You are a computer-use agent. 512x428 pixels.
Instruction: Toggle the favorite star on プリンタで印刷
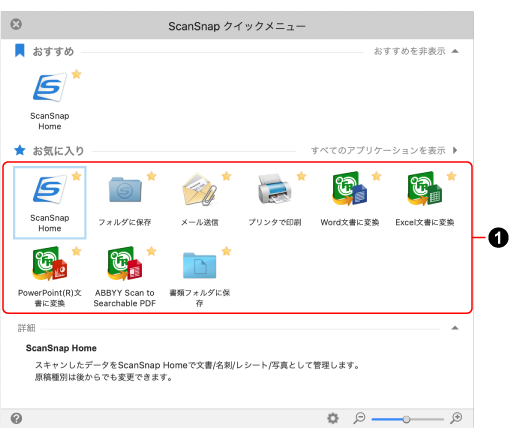pyautogui.click(x=302, y=176)
